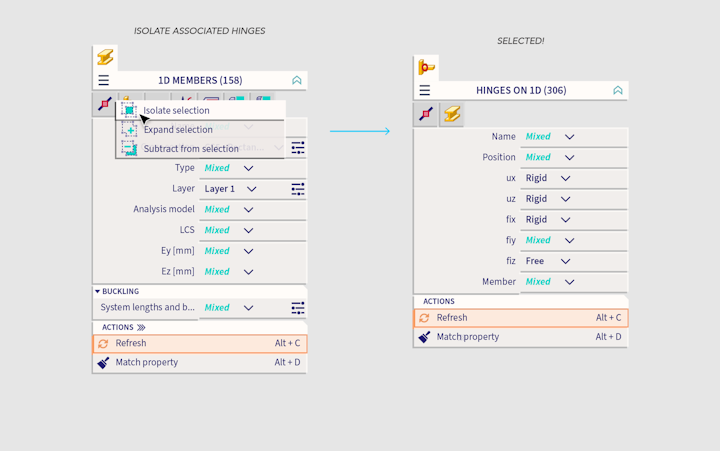Viewport: 720px width, 451px height.
Task: Open the 1D Members panel hamburger menu
Action: pos(103,80)
